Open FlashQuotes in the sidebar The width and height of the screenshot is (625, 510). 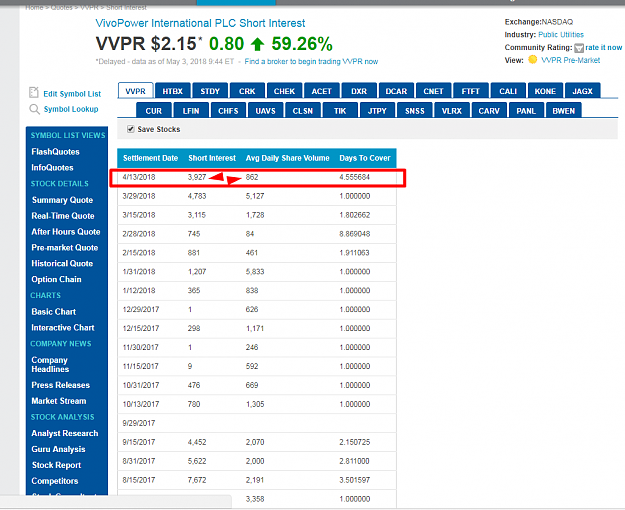(x=55, y=152)
